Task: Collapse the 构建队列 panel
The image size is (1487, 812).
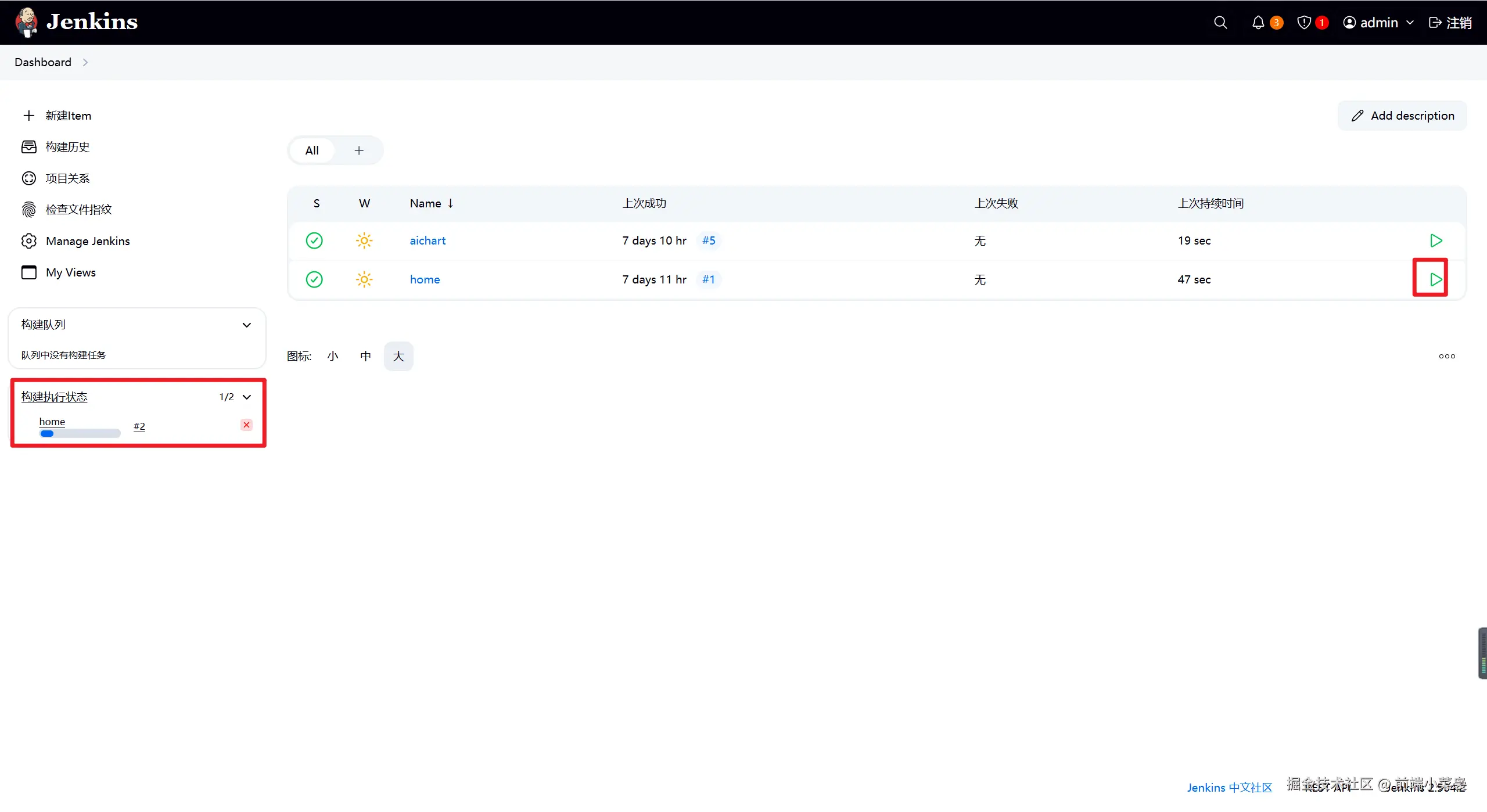Action: click(247, 325)
